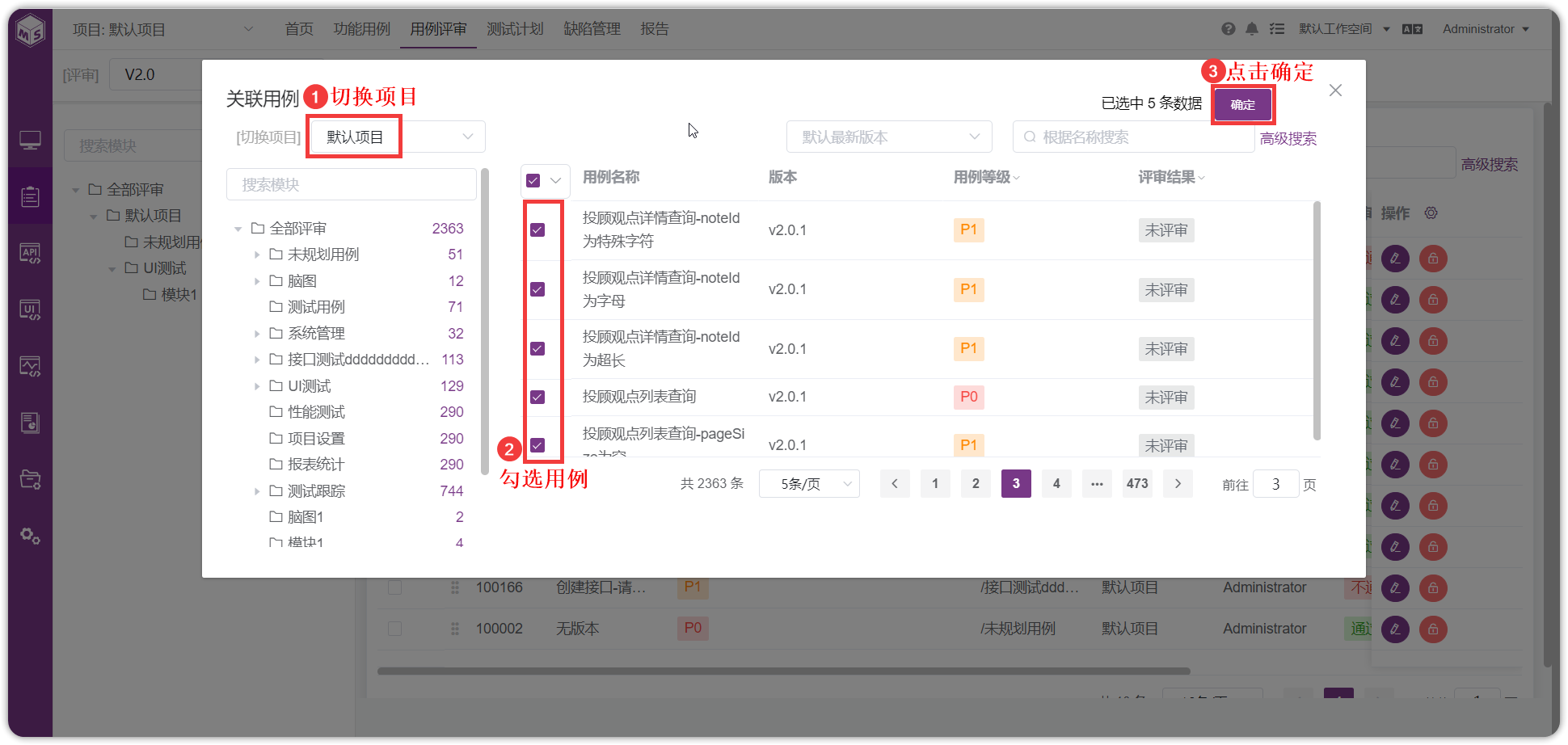Viewport: 1568px width, 745px height.
Task: Click the 根据名称搜索 search field
Action: tap(1133, 137)
